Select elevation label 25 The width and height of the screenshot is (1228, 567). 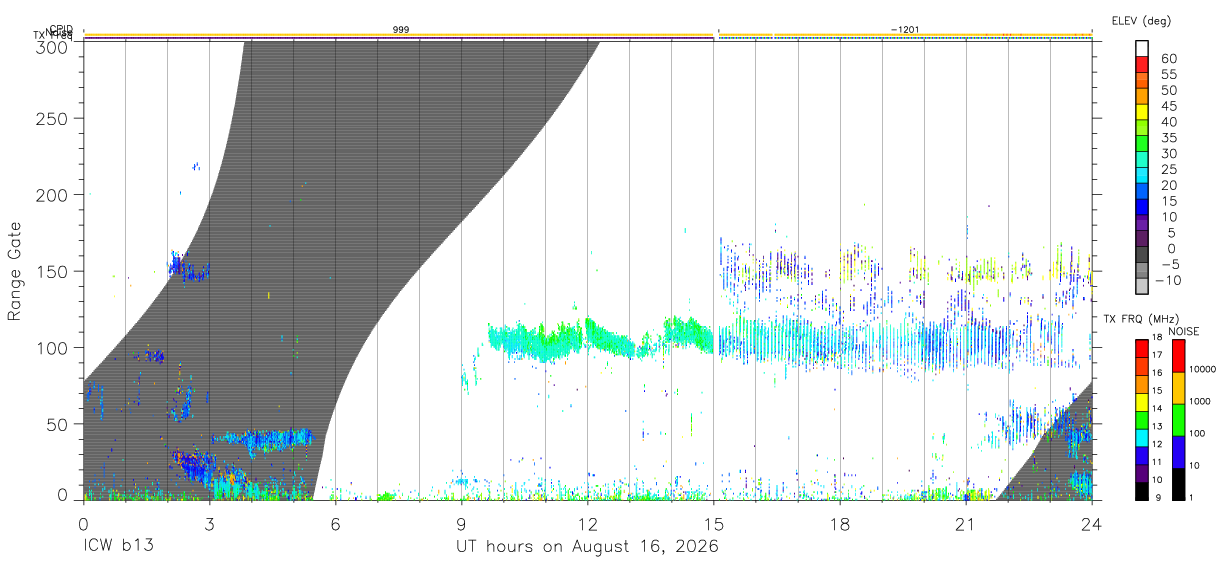point(1167,169)
